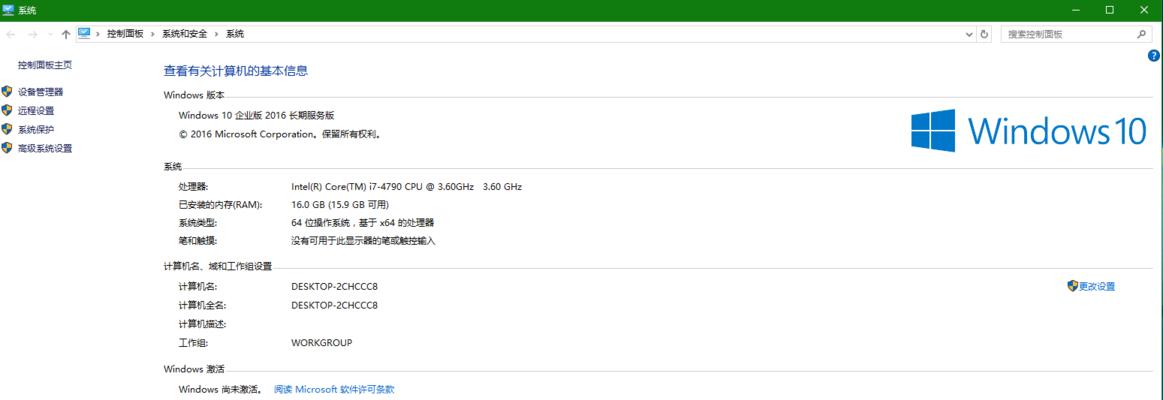The width and height of the screenshot is (1163, 400).
Task: Open recent locations dropdown arrow
Action: 50,34
